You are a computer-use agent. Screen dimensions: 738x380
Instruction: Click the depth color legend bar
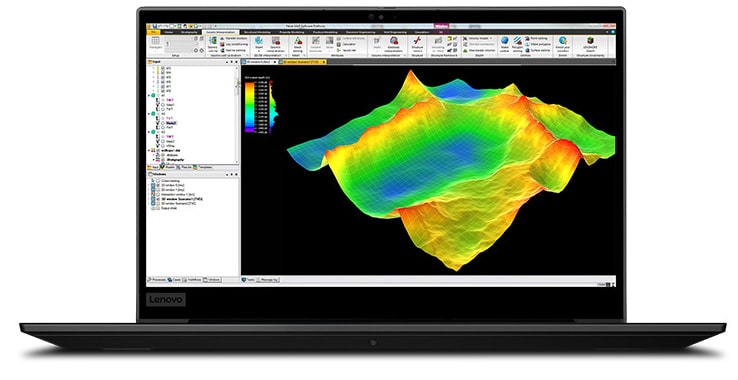(249, 106)
